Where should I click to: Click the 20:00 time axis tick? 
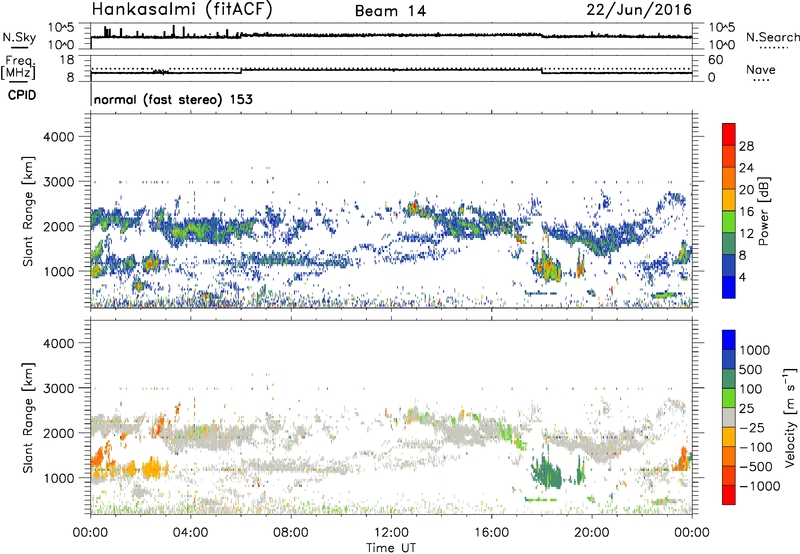[x=592, y=533]
